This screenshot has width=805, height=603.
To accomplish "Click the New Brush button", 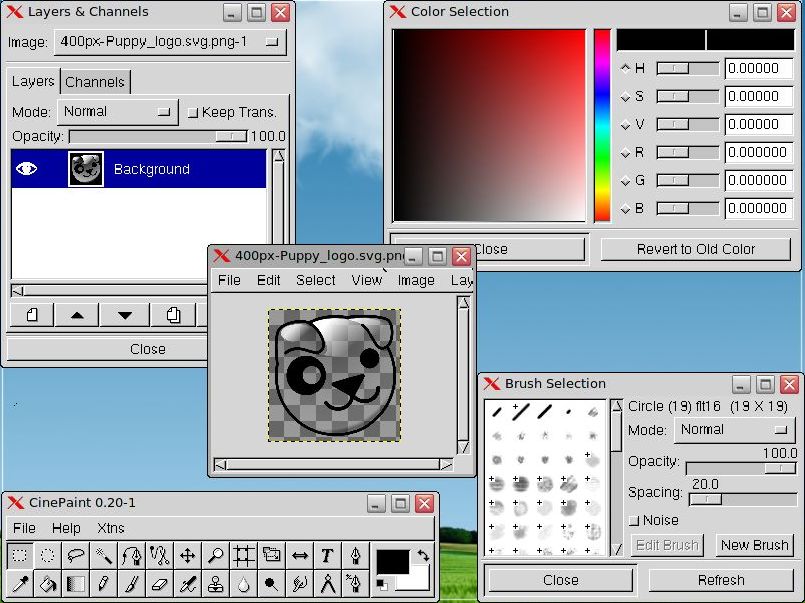I will (x=754, y=545).
